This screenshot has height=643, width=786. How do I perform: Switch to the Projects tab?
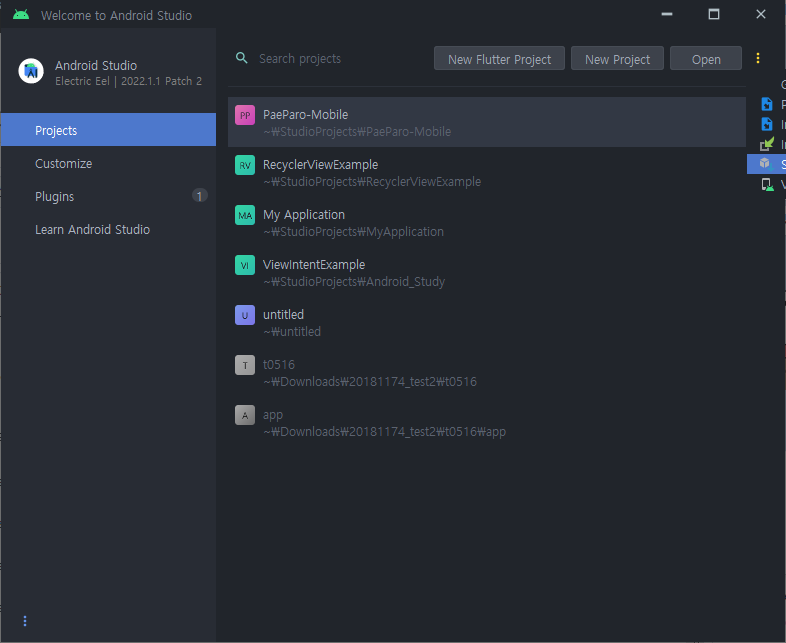coord(108,130)
